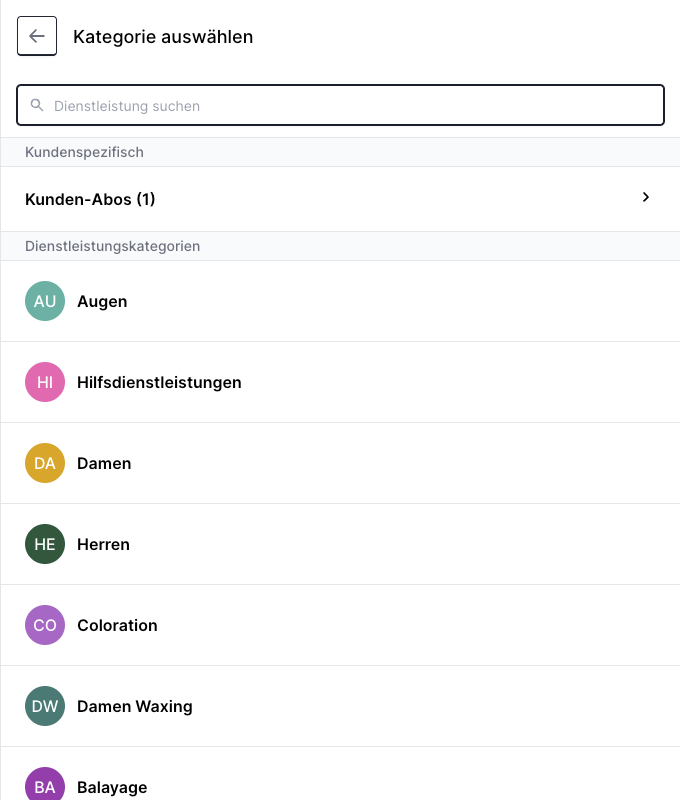Open the Hilfsdienstleistungen category
680x800 pixels.
coord(340,382)
